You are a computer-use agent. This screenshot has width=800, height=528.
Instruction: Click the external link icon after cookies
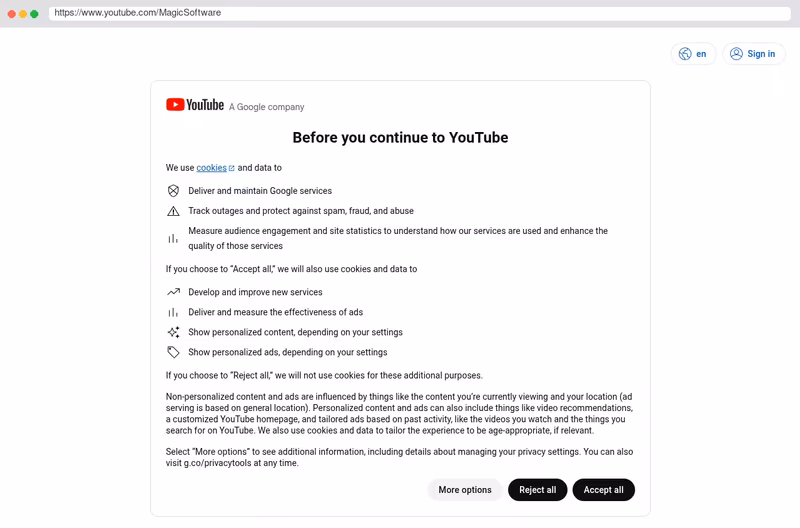(232, 168)
